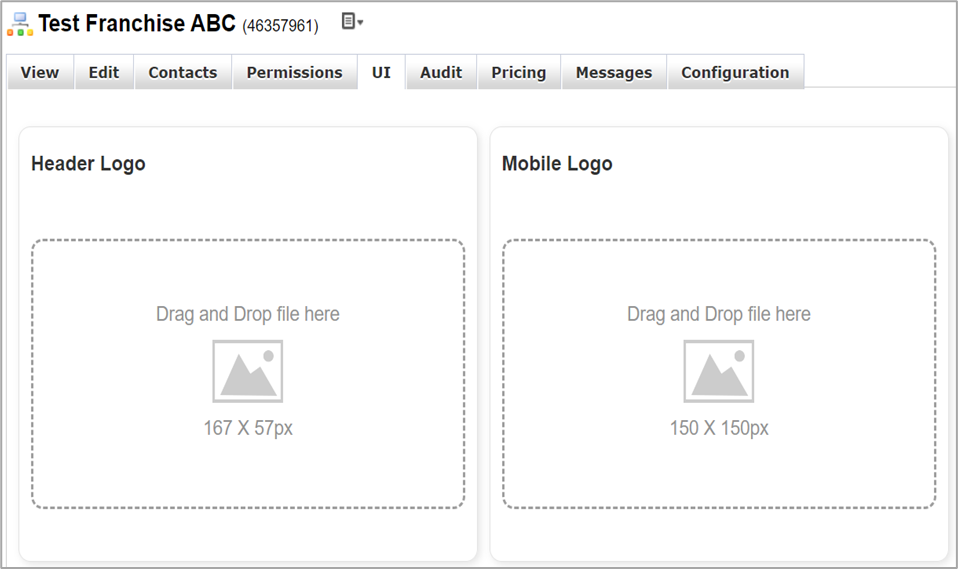Open the Configuration tab
Viewport: 958px width, 569px height.
[x=735, y=72]
